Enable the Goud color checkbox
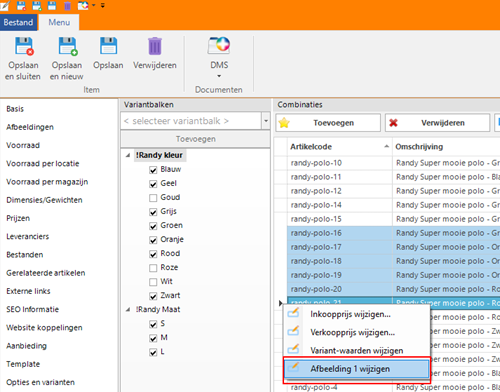The height and width of the screenshot is (392, 500). (x=153, y=198)
